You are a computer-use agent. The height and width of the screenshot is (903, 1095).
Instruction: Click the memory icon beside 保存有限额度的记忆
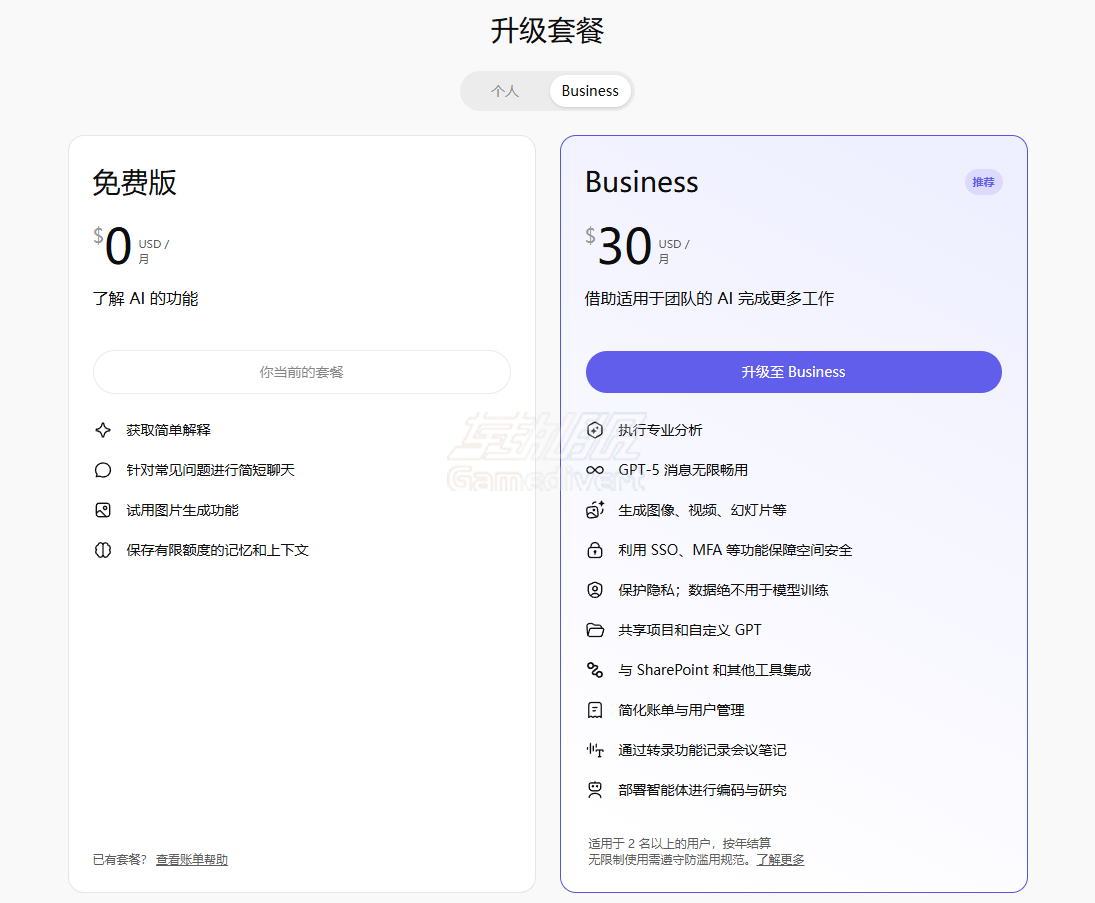click(102, 550)
